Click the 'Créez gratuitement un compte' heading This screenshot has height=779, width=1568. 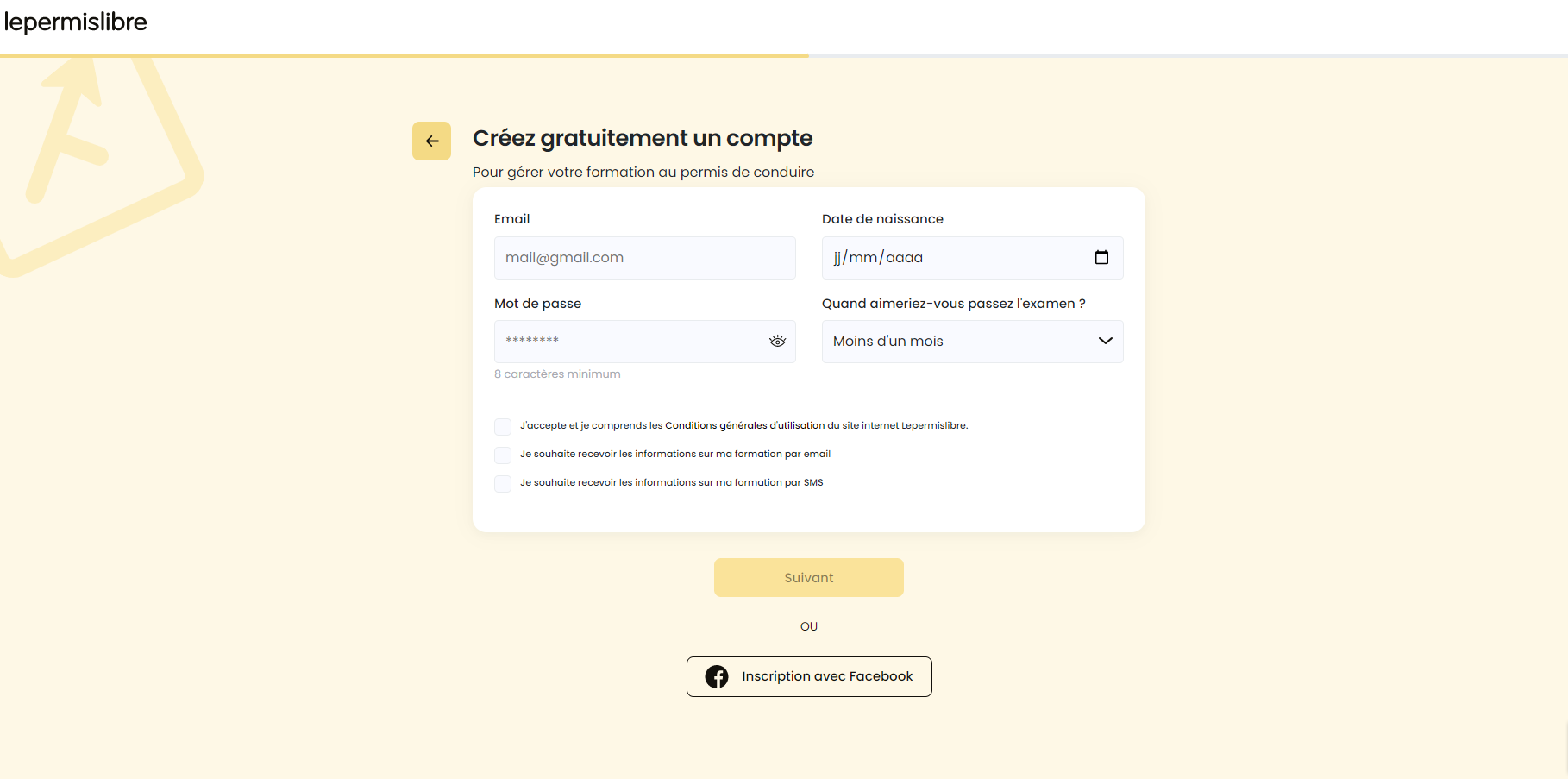[x=643, y=138]
